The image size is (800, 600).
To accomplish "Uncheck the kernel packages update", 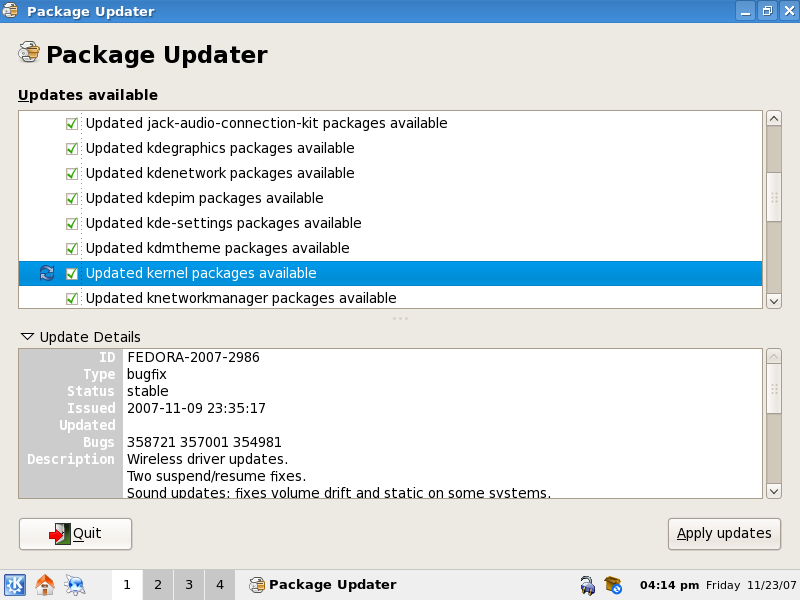I will (72, 273).
